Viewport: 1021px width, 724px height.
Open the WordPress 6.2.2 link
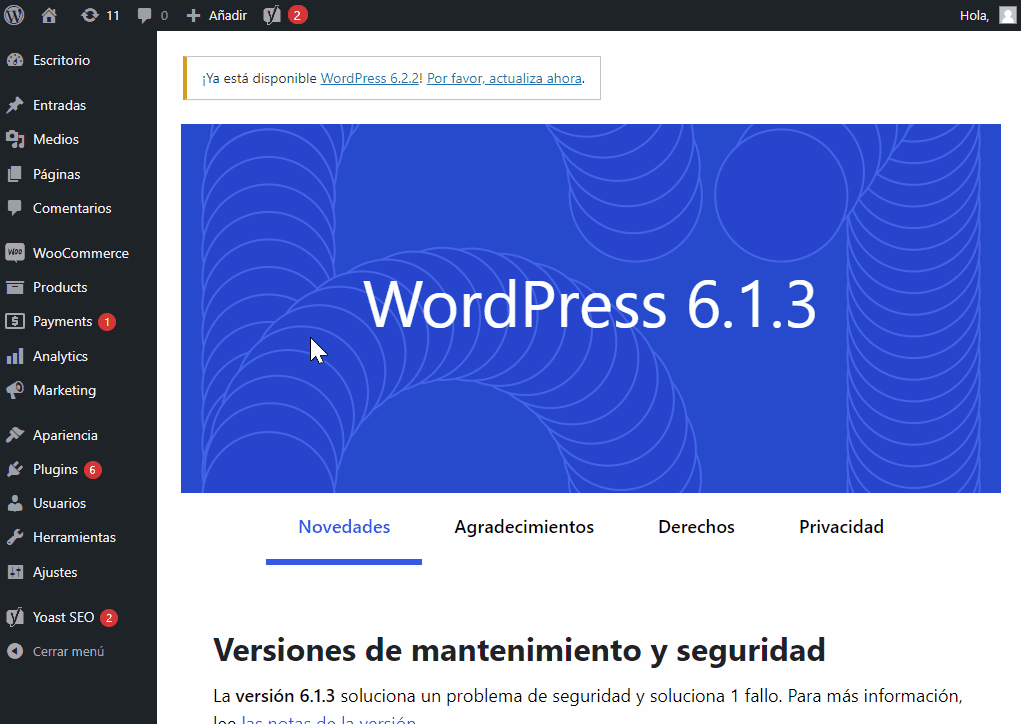click(370, 78)
